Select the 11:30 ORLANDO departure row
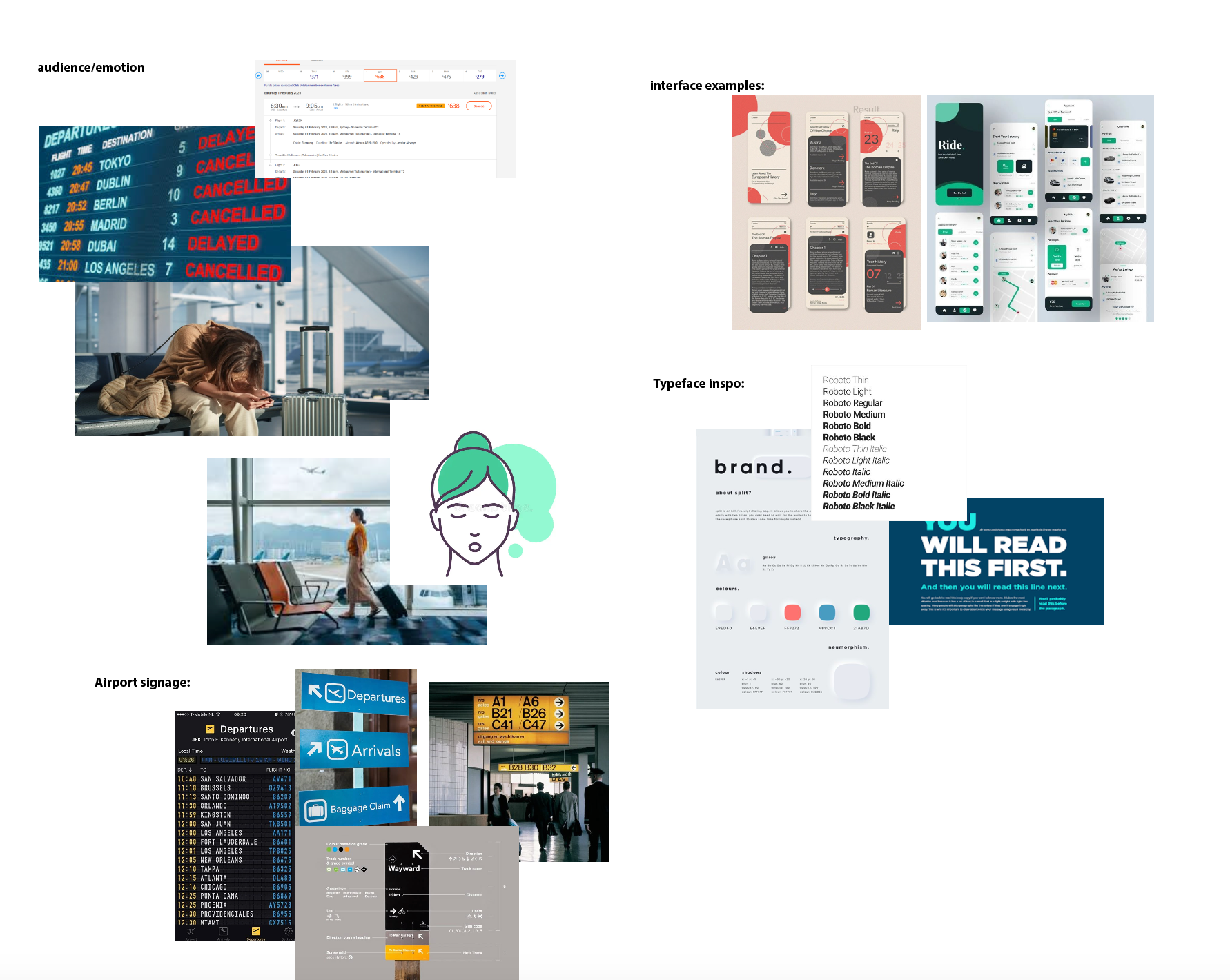 pyautogui.click(x=235, y=806)
